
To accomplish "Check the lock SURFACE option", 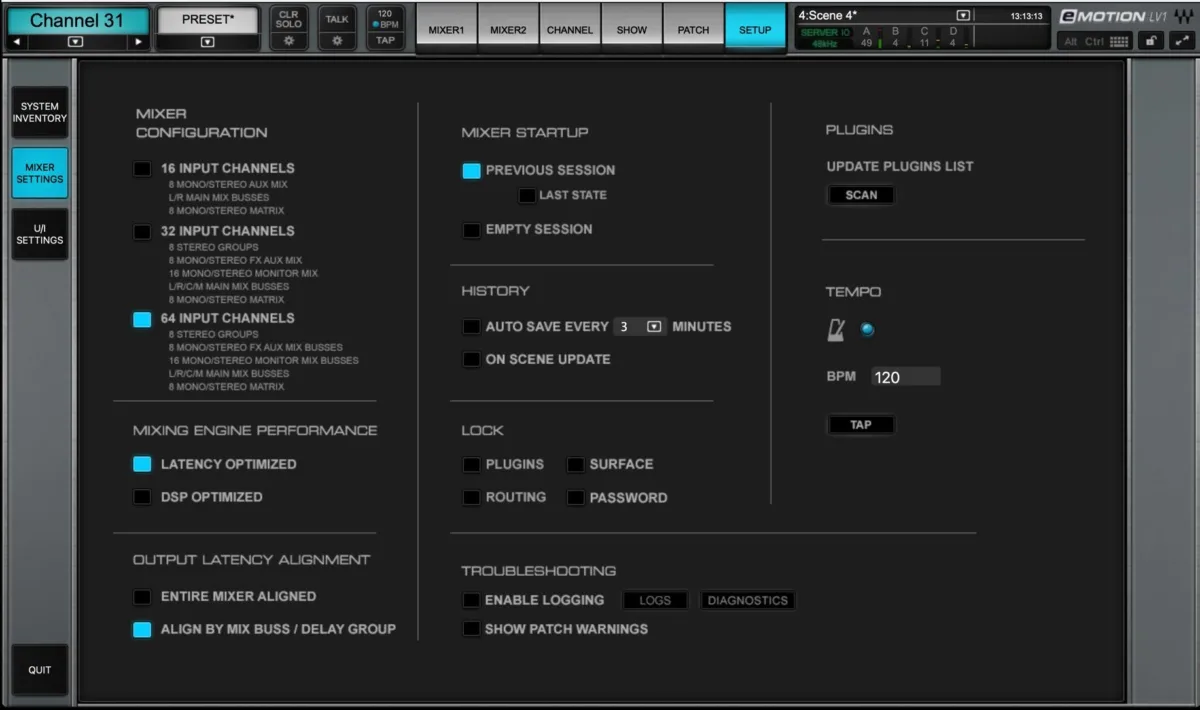I will pyautogui.click(x=575, y=464).
